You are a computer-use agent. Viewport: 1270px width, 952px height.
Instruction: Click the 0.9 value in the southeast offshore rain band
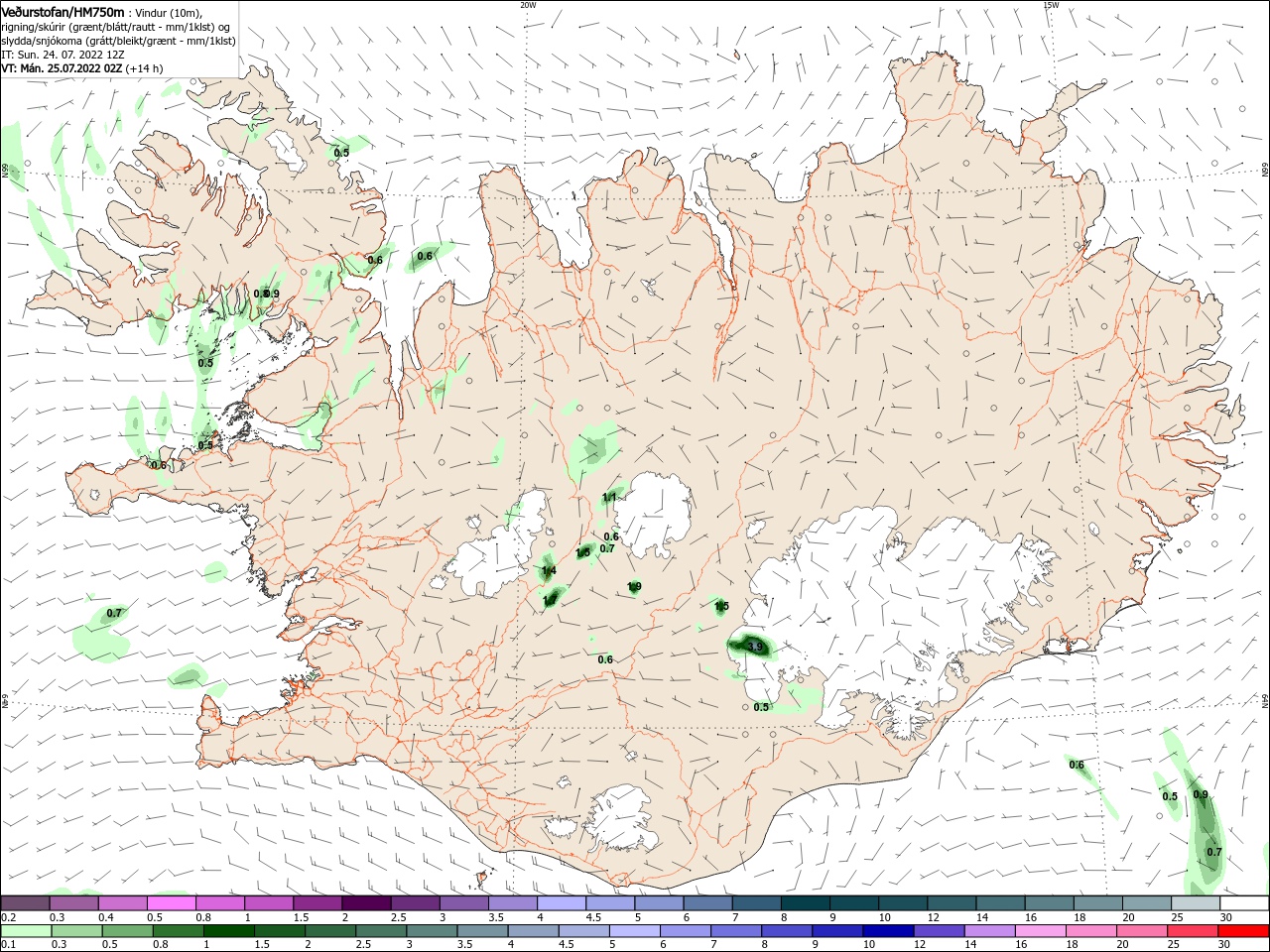[x=1201, y=795]
